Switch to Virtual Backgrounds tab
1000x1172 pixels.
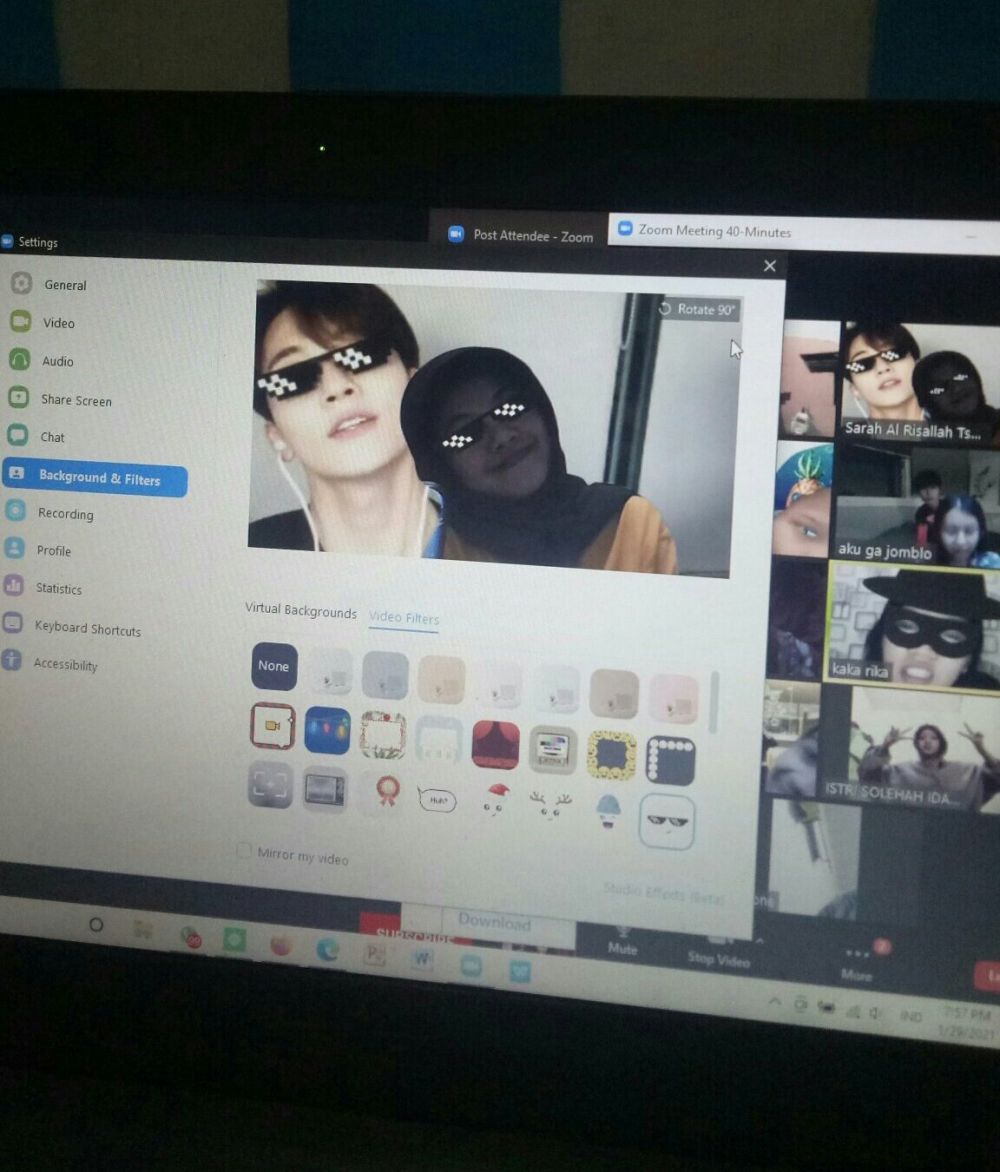click(x=300, y=612)
